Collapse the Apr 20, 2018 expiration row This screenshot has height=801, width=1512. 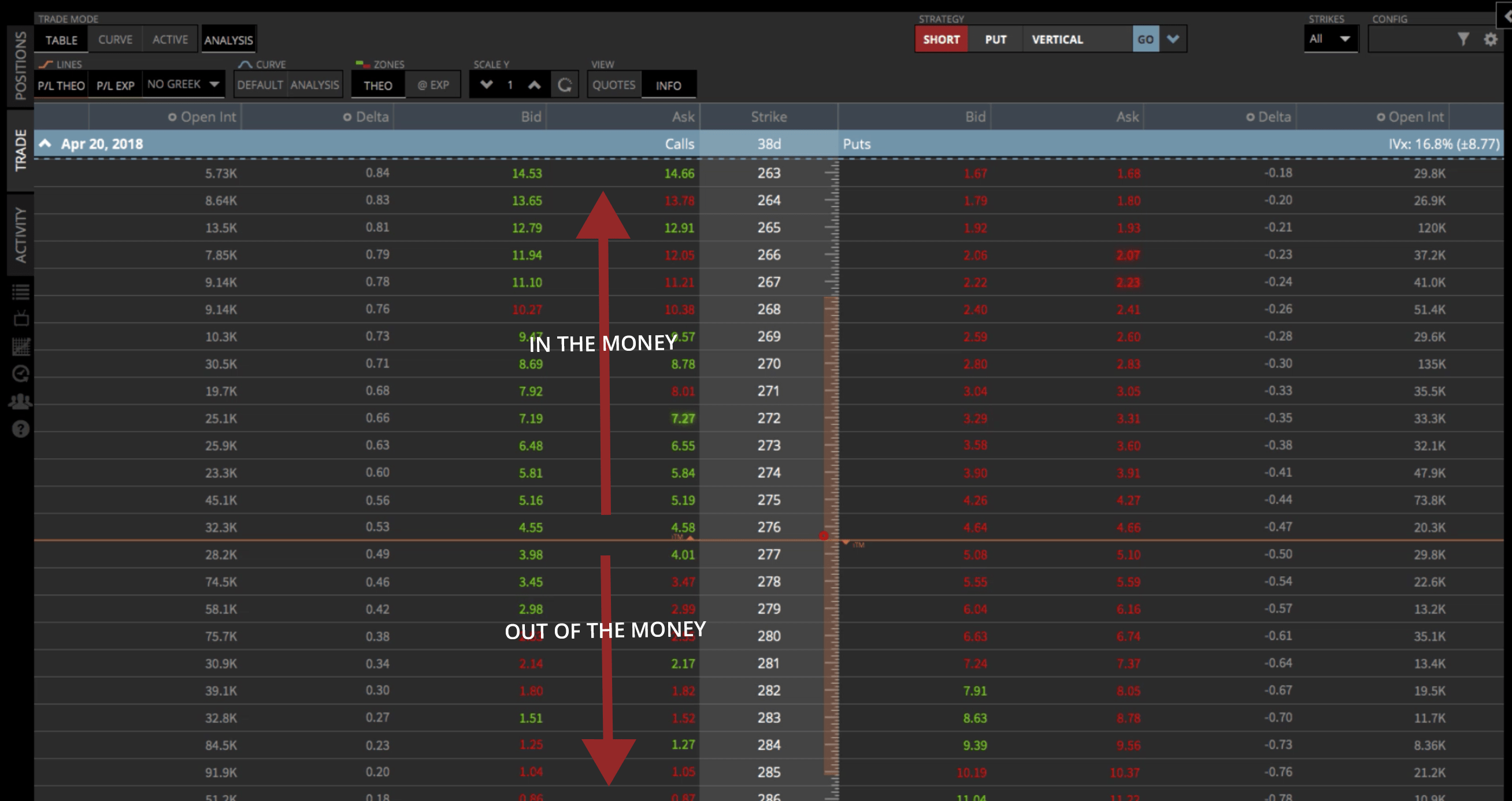click(45, 144)
